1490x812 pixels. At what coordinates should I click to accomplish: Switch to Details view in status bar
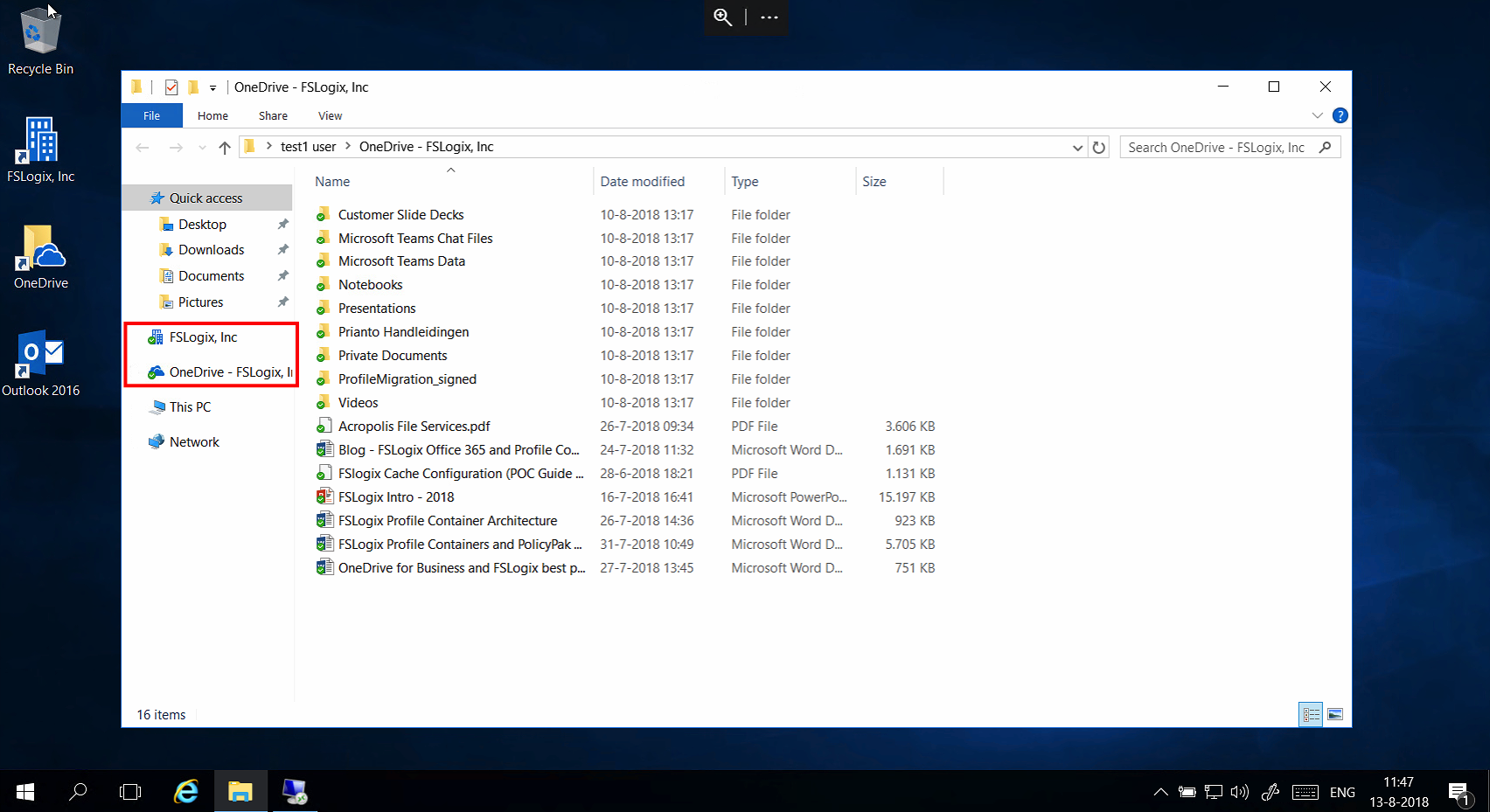(1311, 714)
